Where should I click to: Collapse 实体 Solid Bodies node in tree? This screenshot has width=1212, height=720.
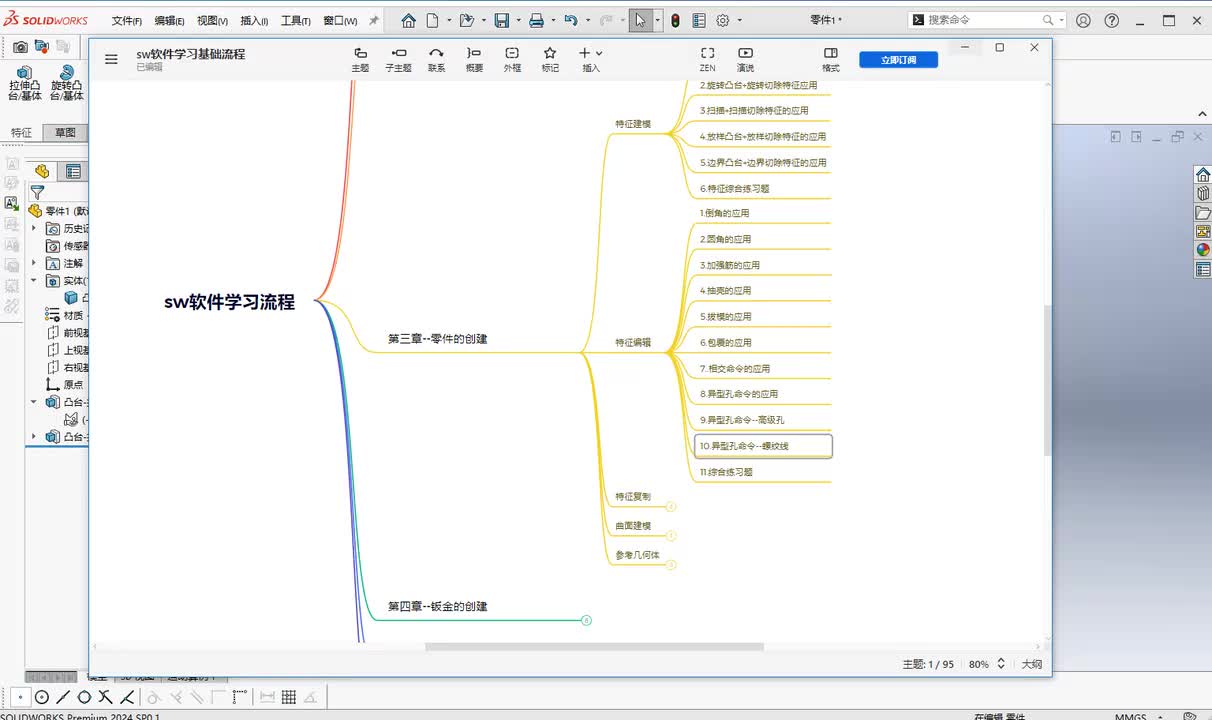pos(34,281)
